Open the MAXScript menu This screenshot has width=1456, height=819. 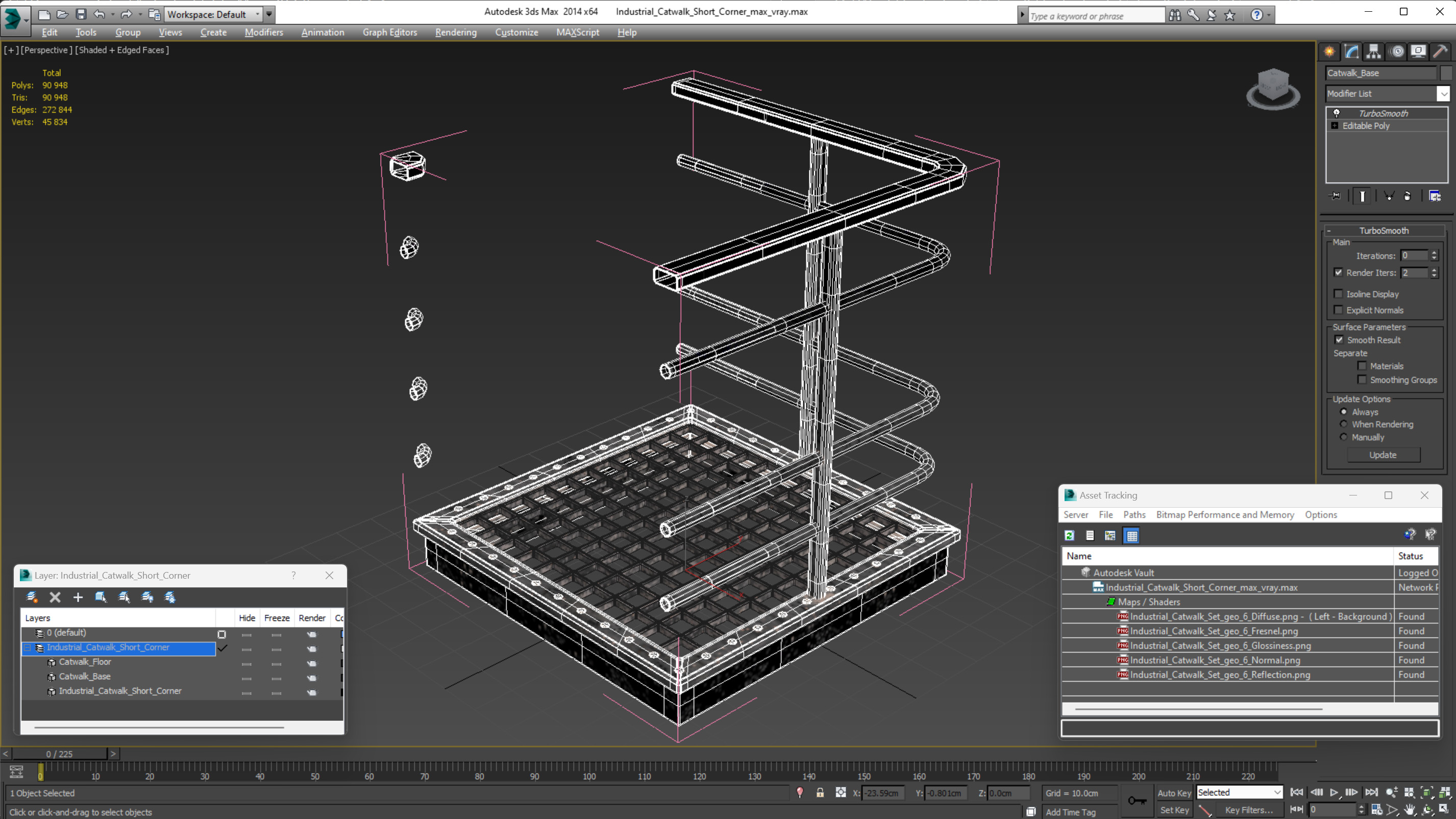[x=578, y=32]
